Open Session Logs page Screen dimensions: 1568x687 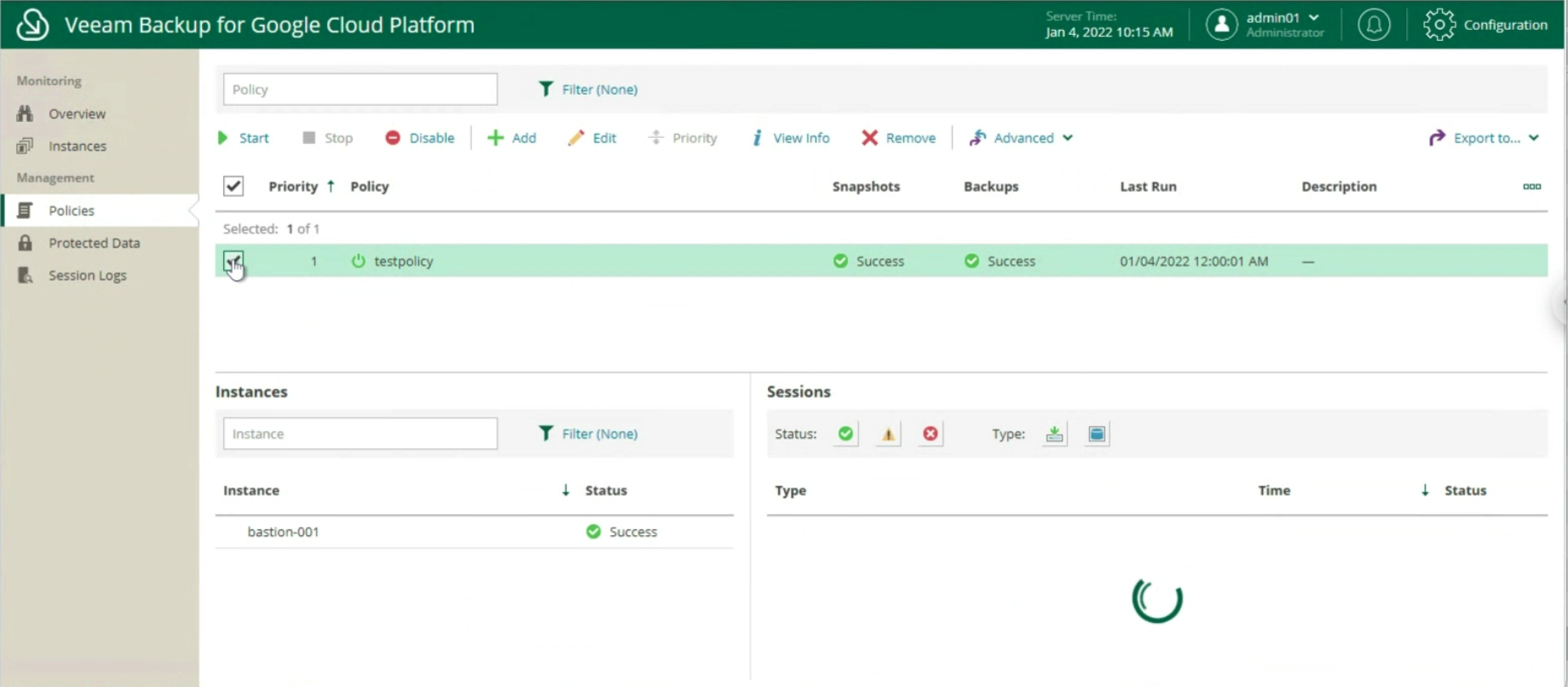click(x=87, y=275)
